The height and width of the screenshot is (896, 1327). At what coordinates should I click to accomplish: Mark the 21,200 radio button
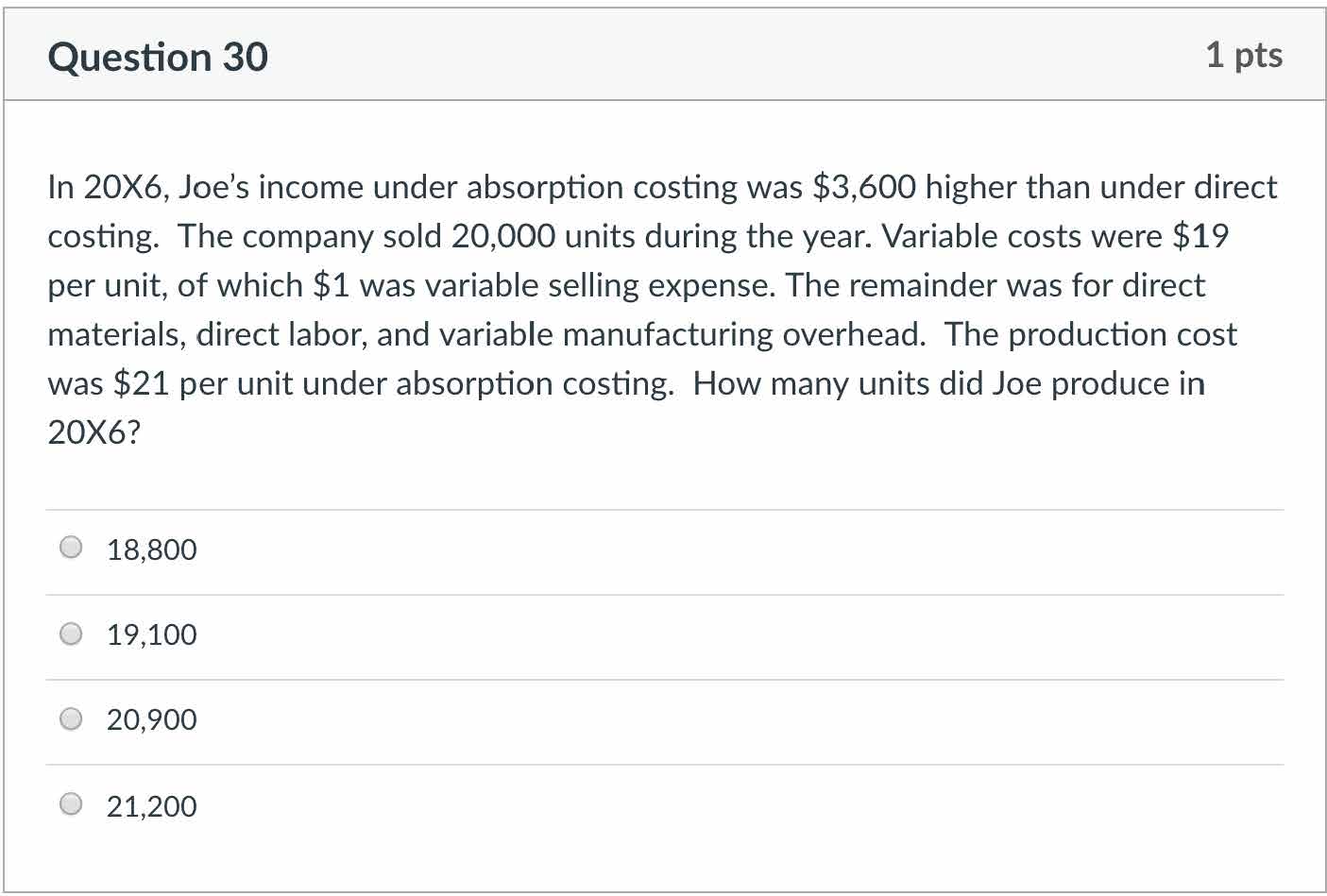click(71, 805)
